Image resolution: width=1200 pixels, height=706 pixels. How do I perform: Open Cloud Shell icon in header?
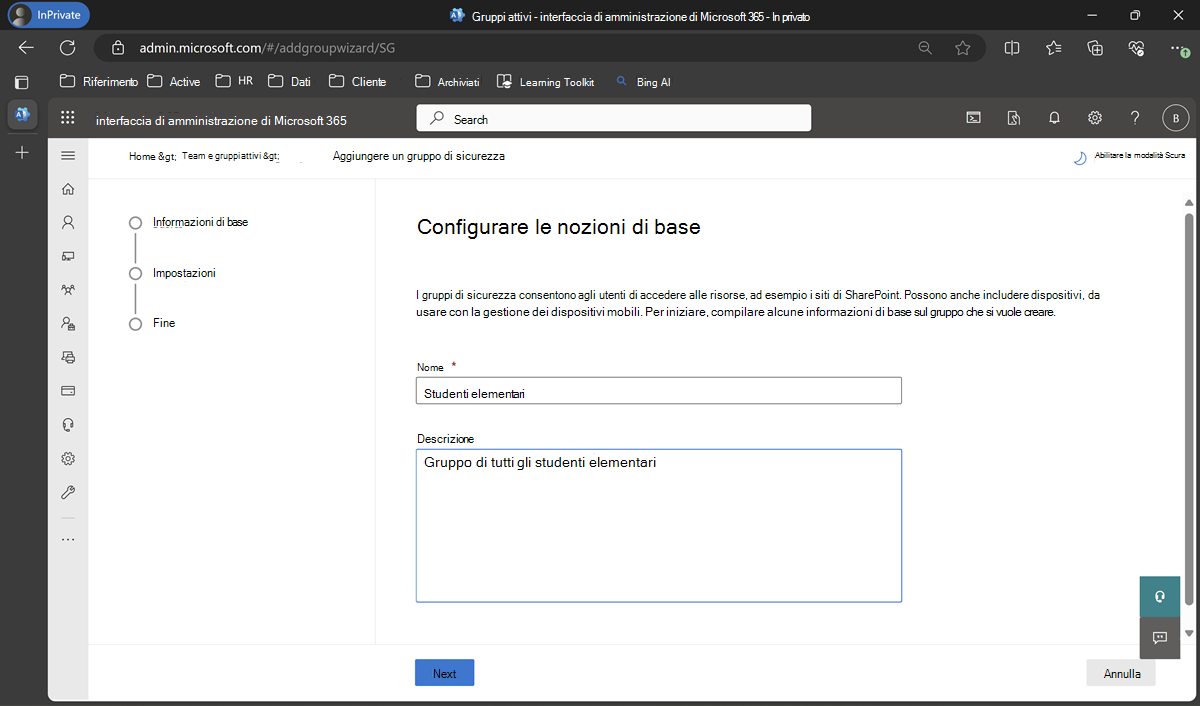click(x=973, y=118)
